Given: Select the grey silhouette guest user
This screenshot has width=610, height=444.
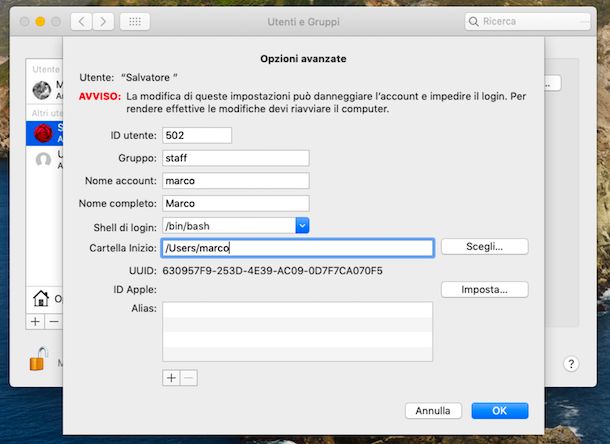Looking at the screenshot, I should [x=43, y=160].
